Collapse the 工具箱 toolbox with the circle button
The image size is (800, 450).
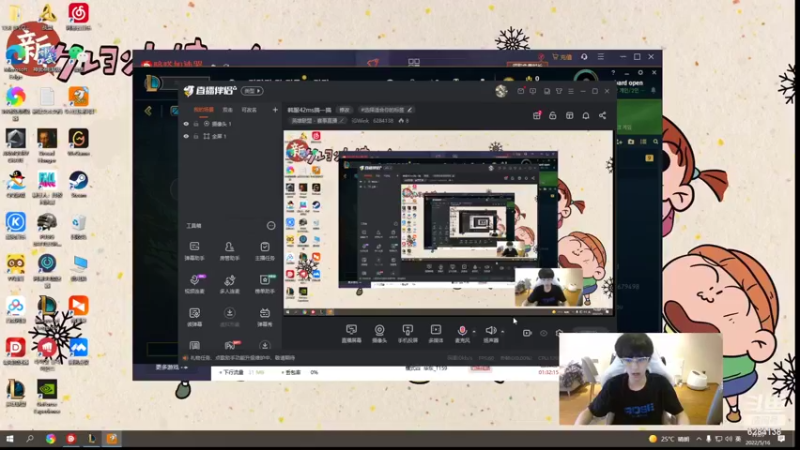tap(271, 226)
